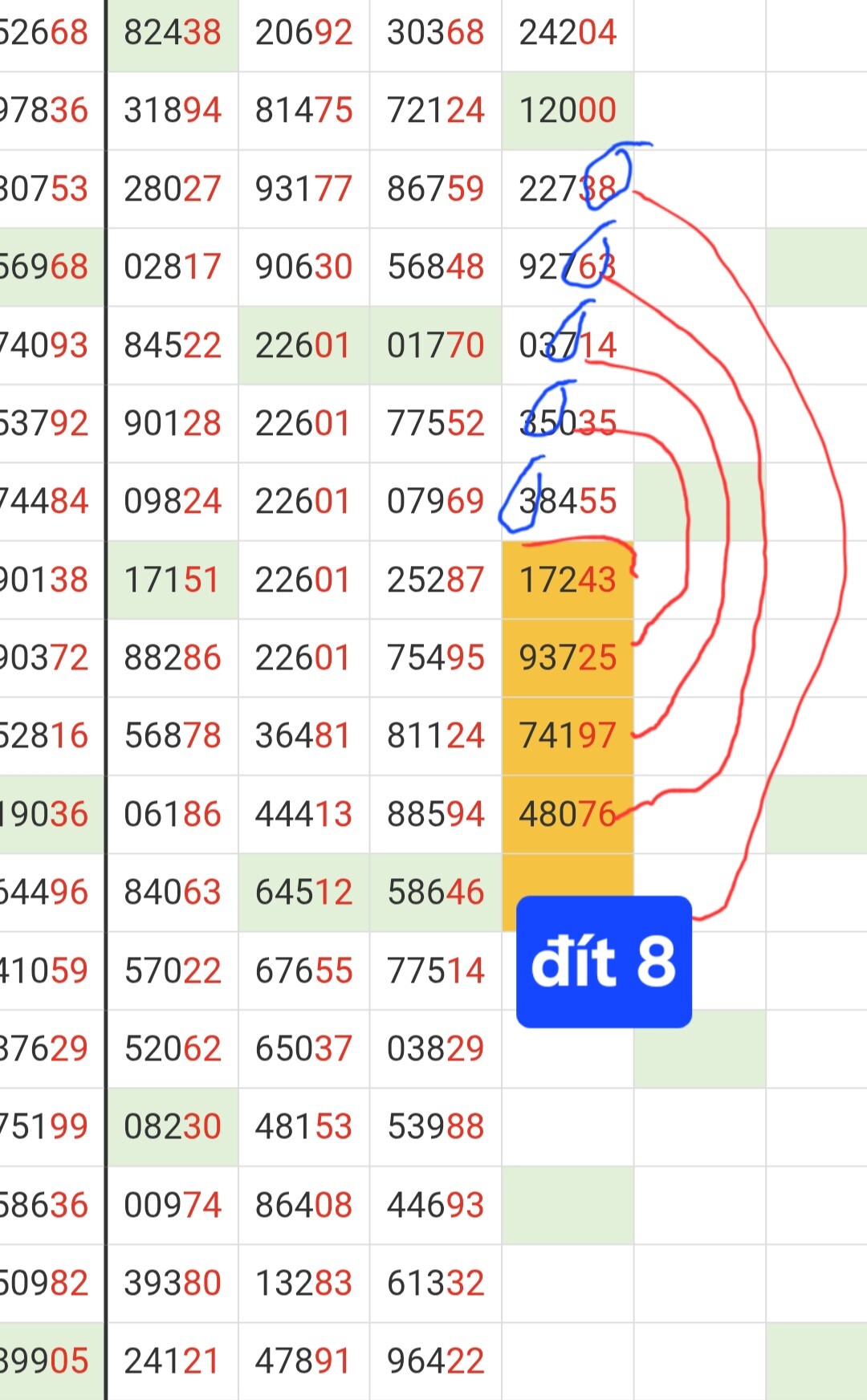Select the orange cell containing 17243
This screenshot has height=1400, width=867.
click(x=568, y=580)
